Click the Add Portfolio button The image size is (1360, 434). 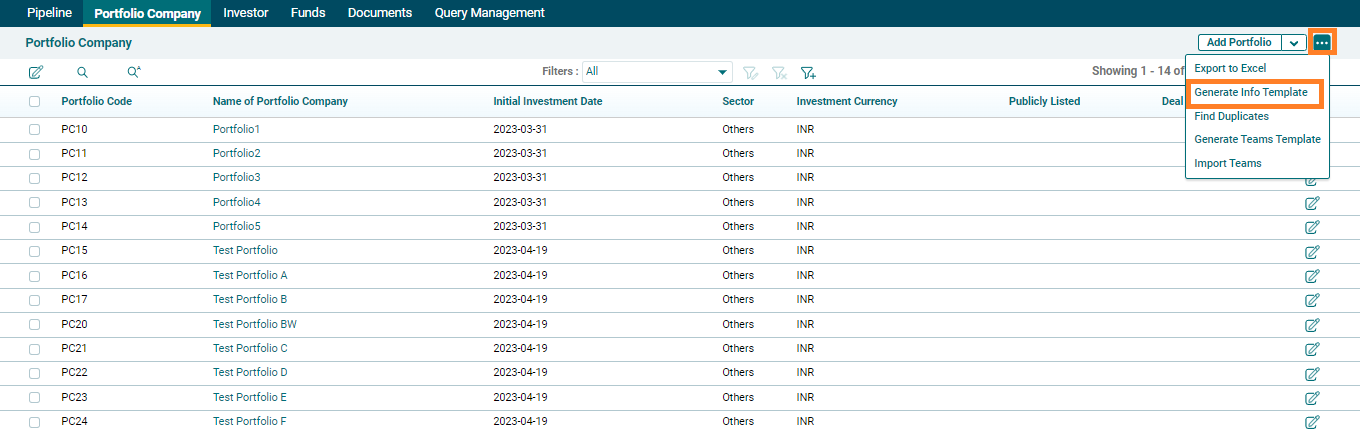[1239, 43]
